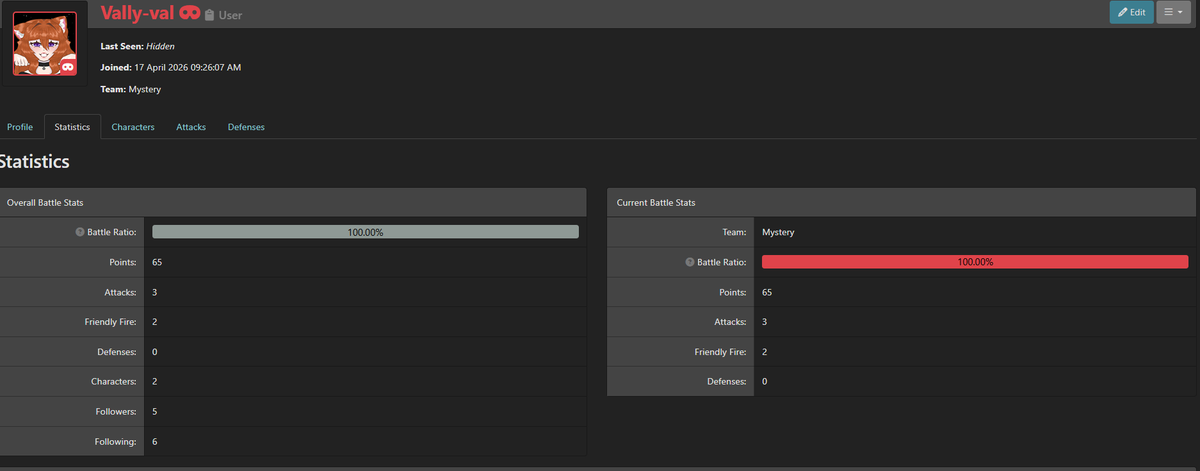Click the Overall Battle Stats panel header
1200x471 pixels.
point(293,202)
